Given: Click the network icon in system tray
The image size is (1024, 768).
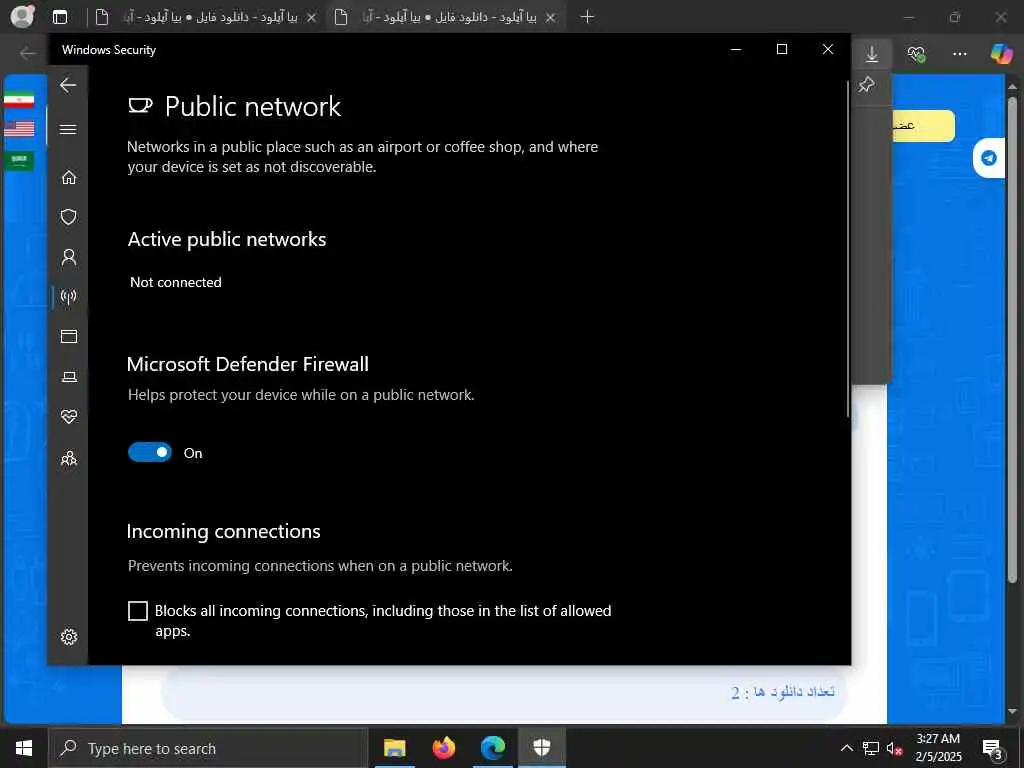Looking at the screenshot, I should coord(871,748).
